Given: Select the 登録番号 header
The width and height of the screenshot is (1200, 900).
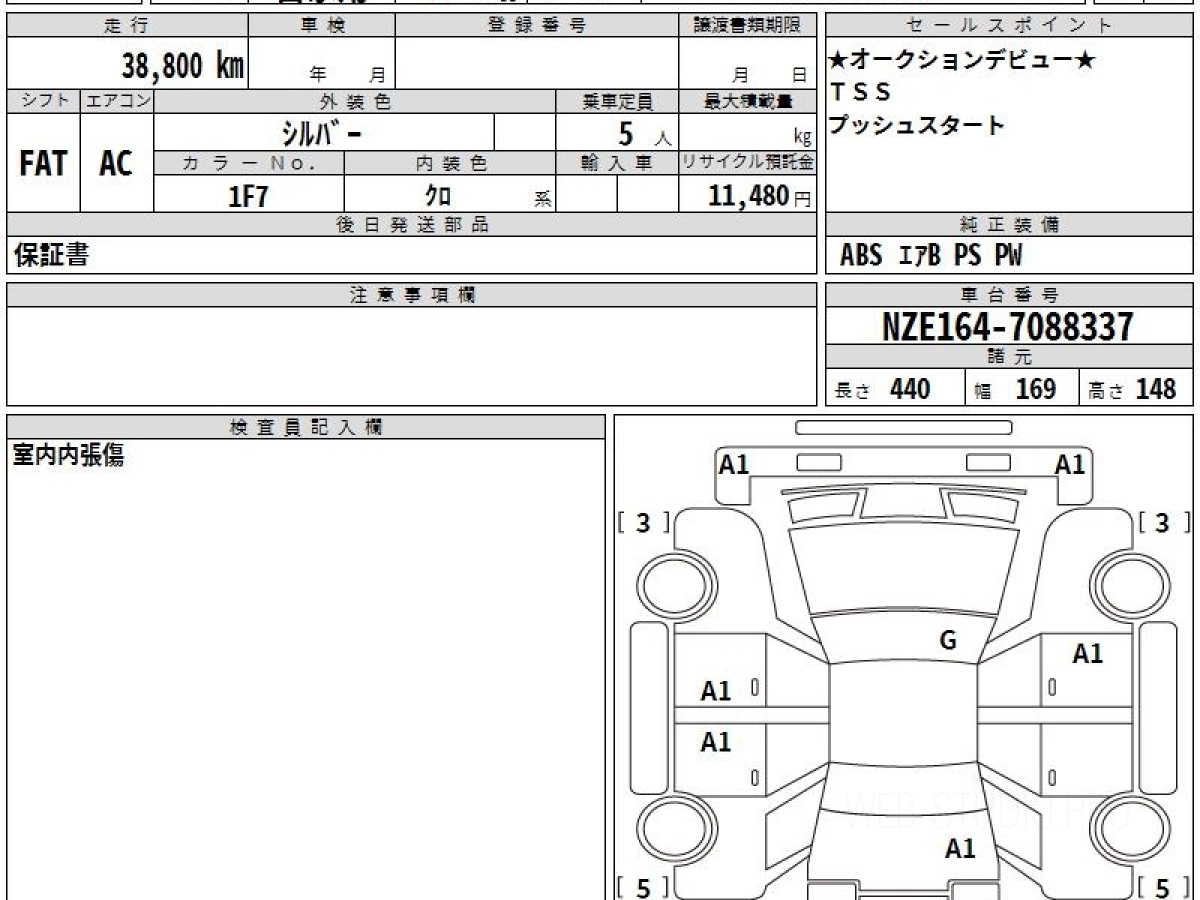Looking at the screenshot, I should tap(537, 26).
